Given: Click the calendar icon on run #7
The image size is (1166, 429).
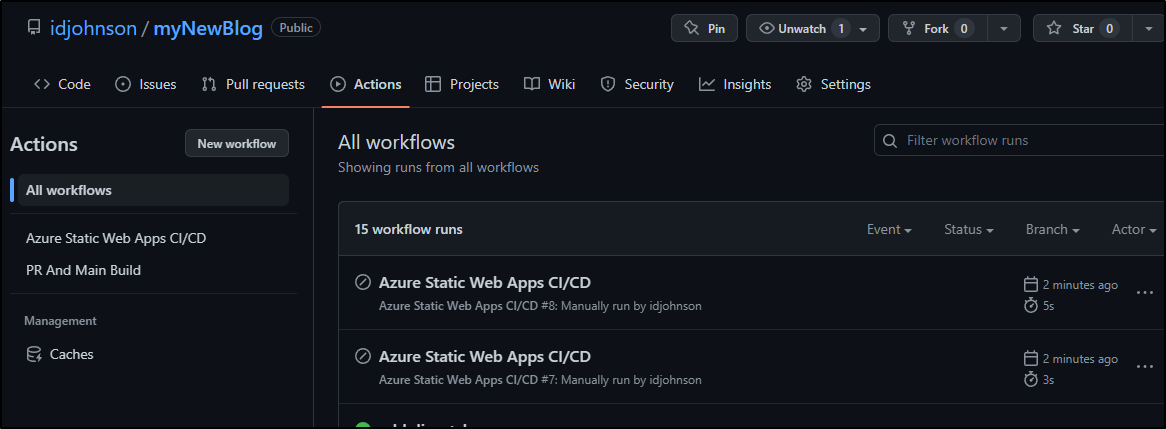Looking at the screenshot, I should [1031, 359].
